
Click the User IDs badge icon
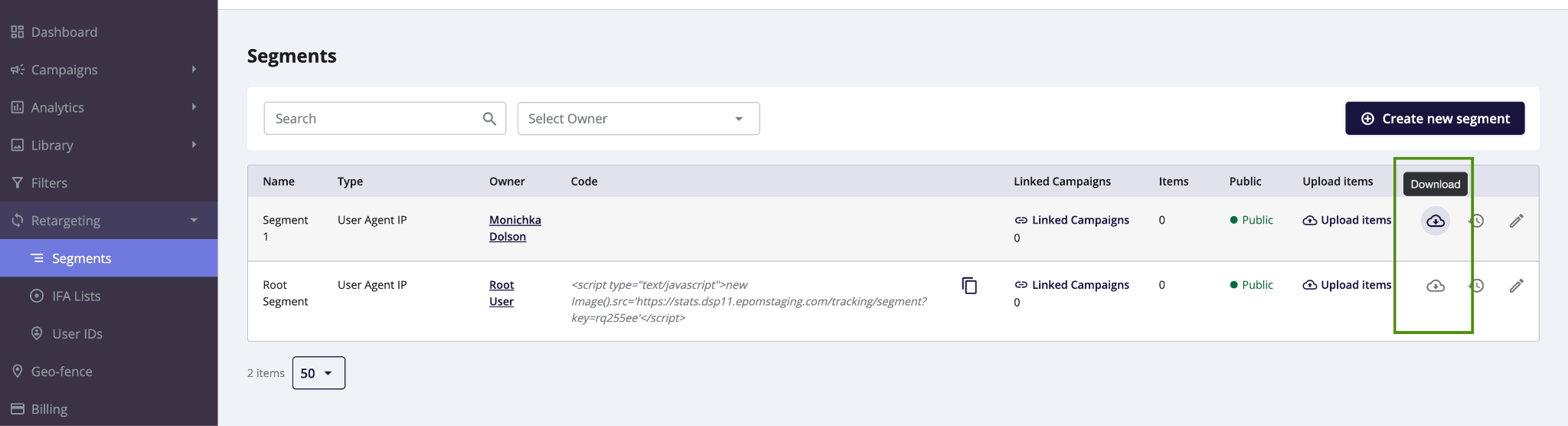click(x=37, y=333)
